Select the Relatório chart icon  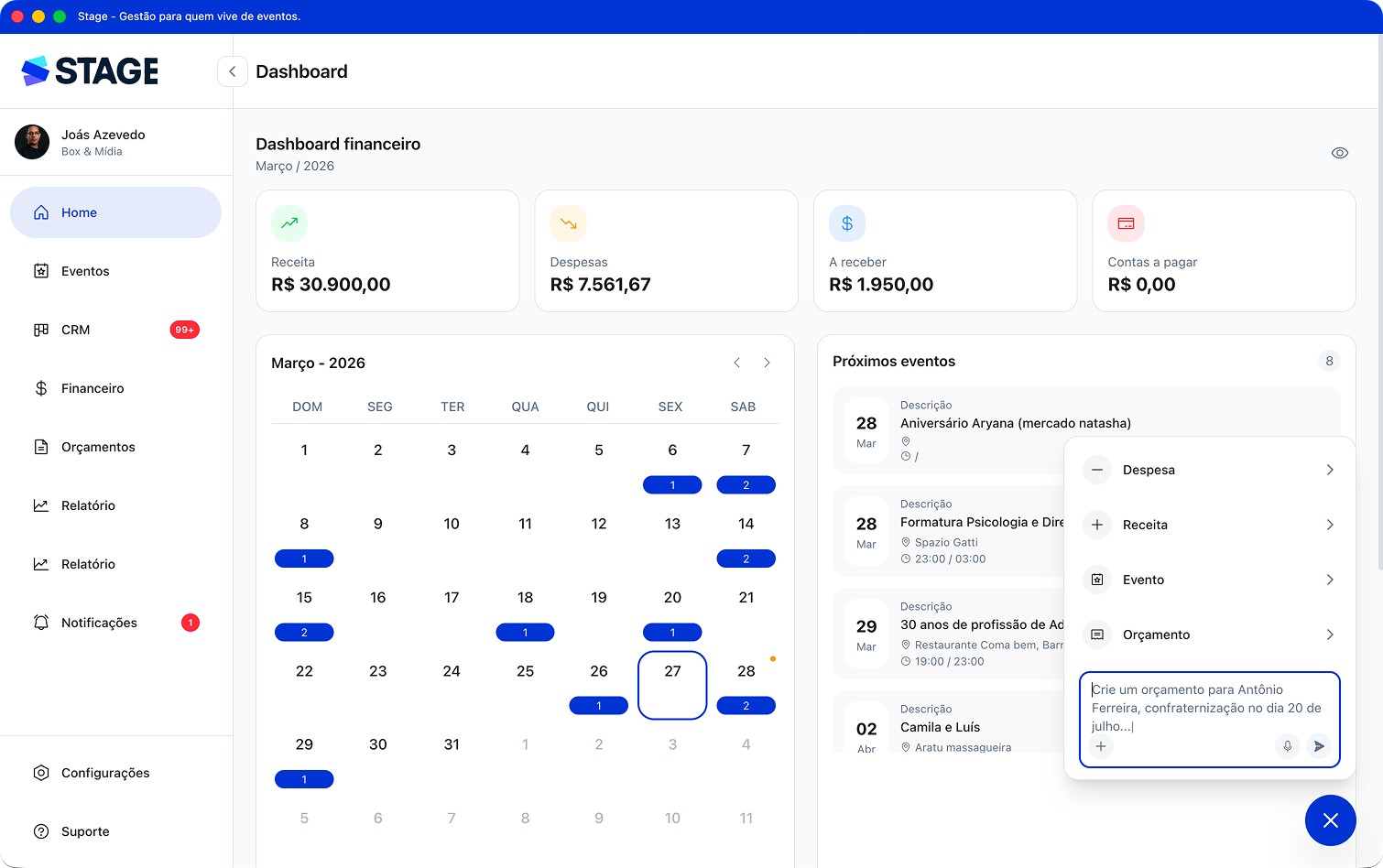tap(41, 505)
